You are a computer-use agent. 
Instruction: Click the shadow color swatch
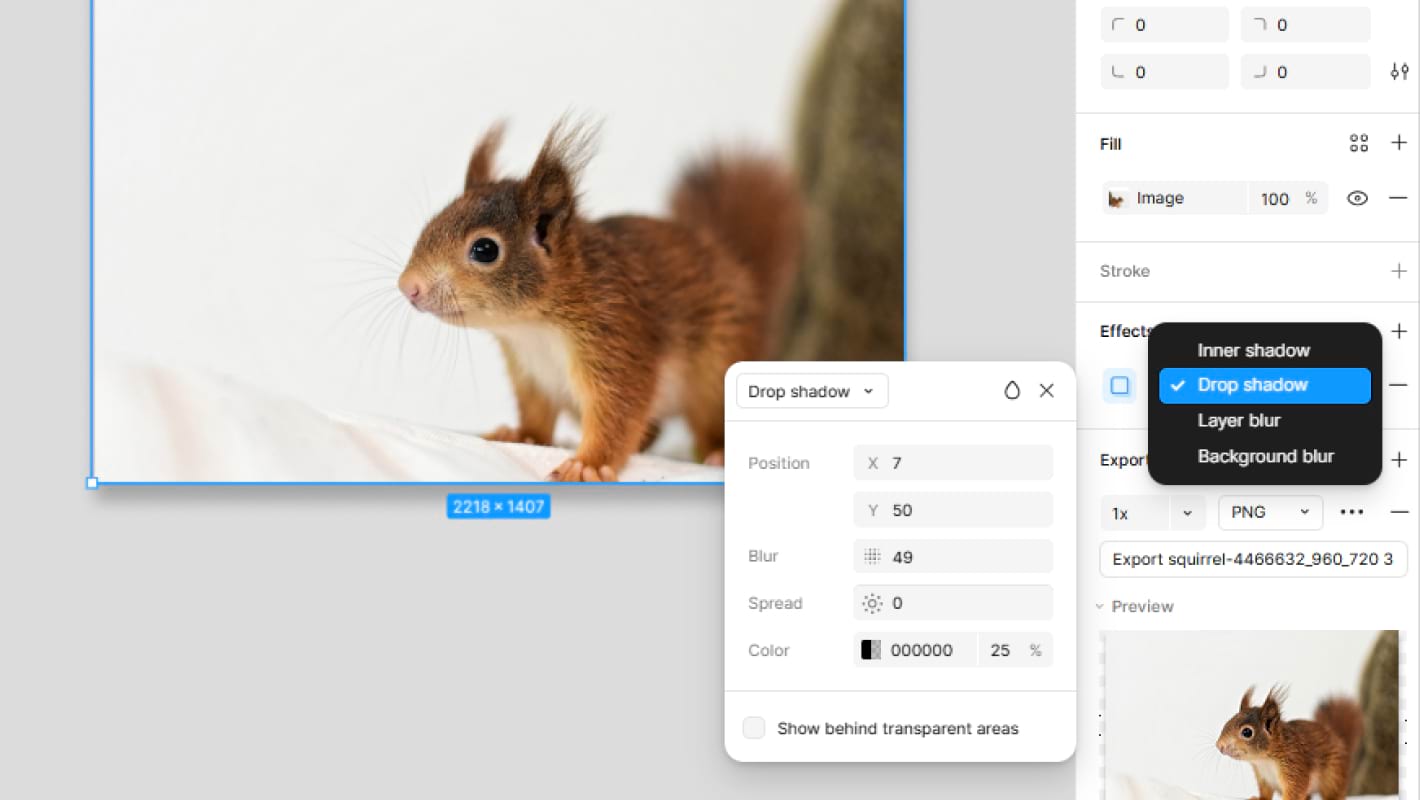[x=871, y=650]
